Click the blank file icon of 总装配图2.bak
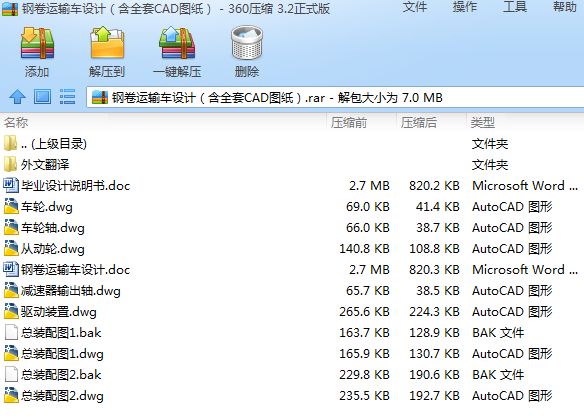Image resolution: width=584 pixels, height=419 pixels. 11,374
